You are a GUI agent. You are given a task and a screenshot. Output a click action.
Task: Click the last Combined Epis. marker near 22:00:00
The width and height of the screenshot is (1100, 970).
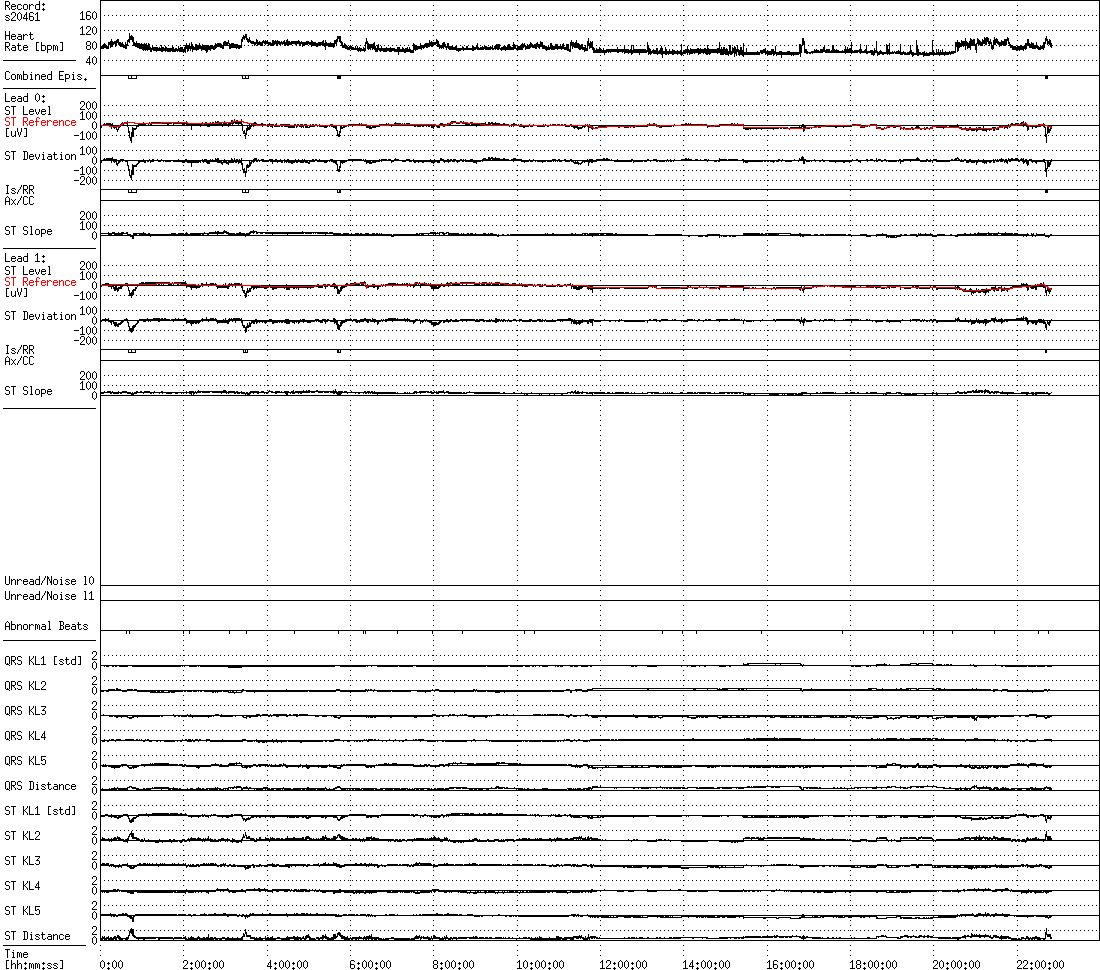(x=1046, y=77)
